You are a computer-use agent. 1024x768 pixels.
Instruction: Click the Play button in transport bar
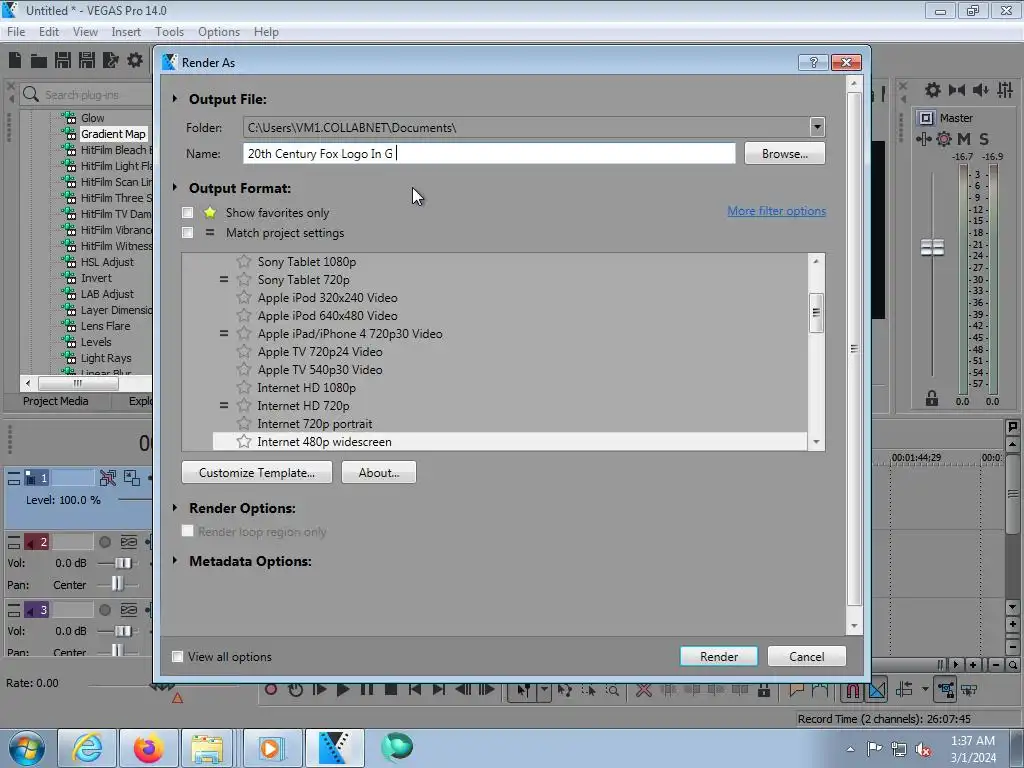343,690
